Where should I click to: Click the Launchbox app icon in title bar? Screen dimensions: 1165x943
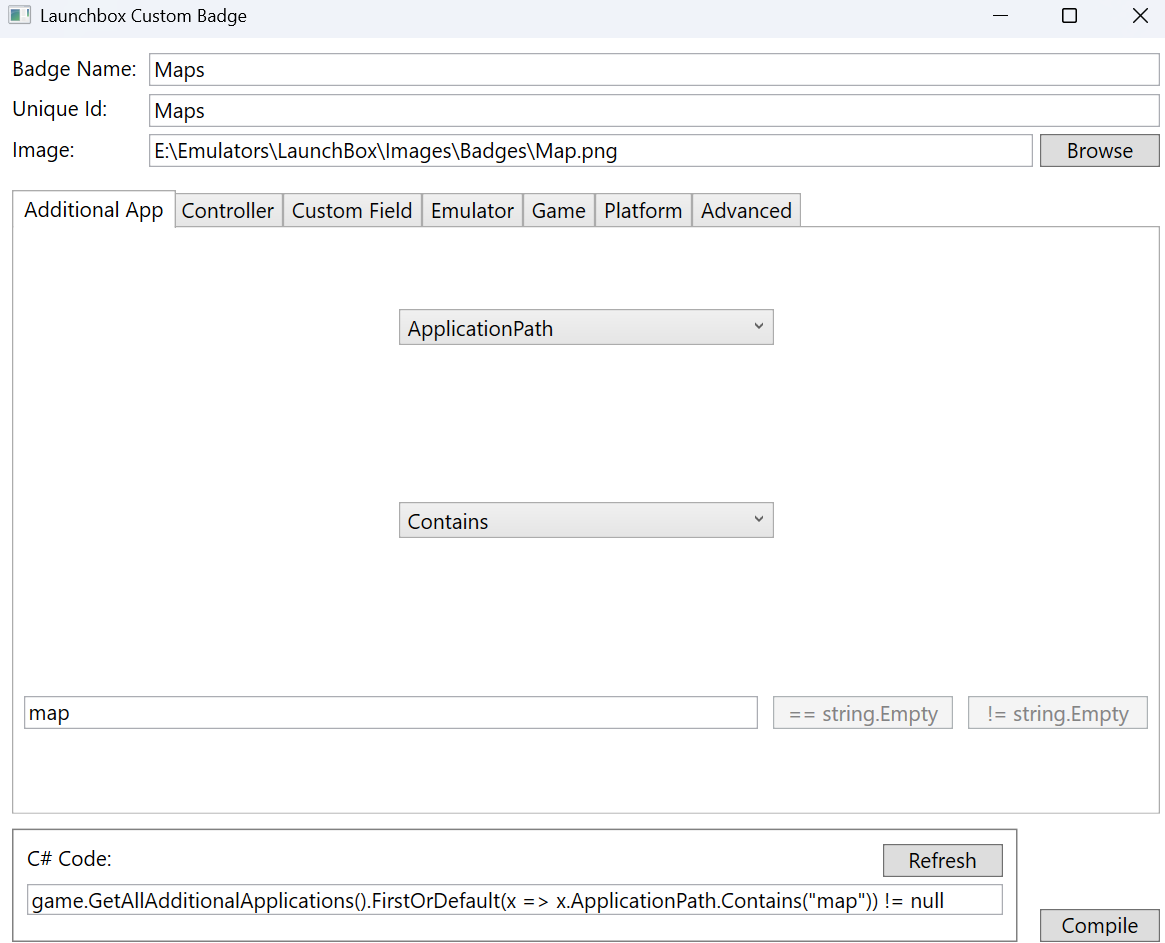(20, 16)
